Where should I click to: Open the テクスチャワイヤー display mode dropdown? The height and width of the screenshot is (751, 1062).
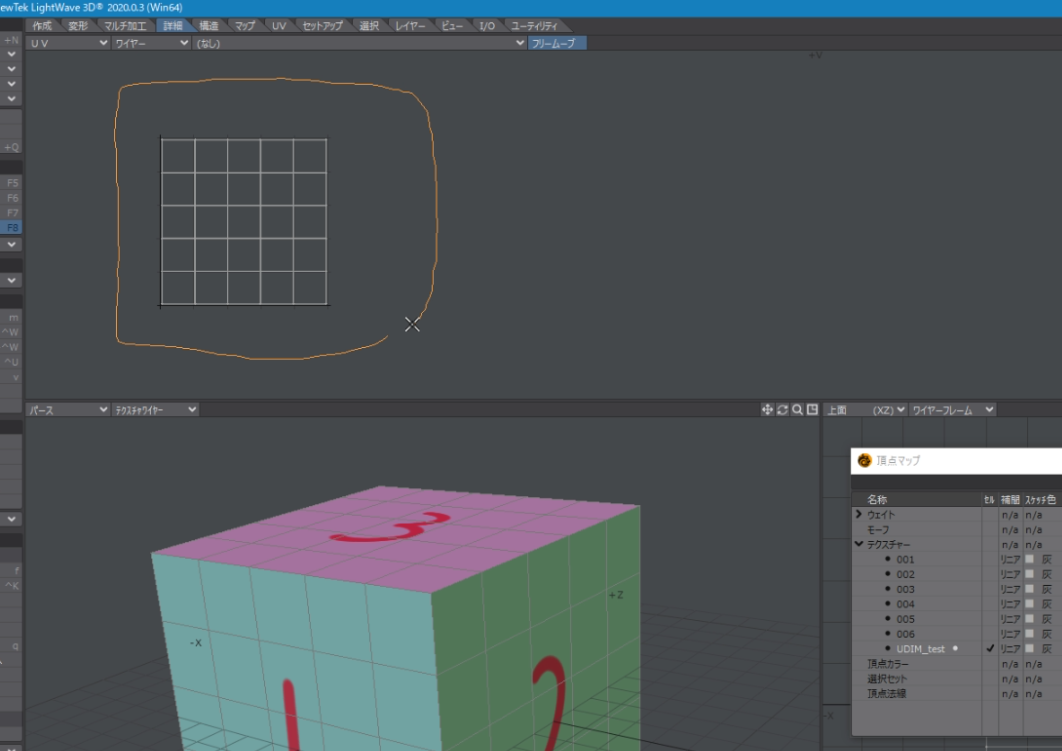155,410
